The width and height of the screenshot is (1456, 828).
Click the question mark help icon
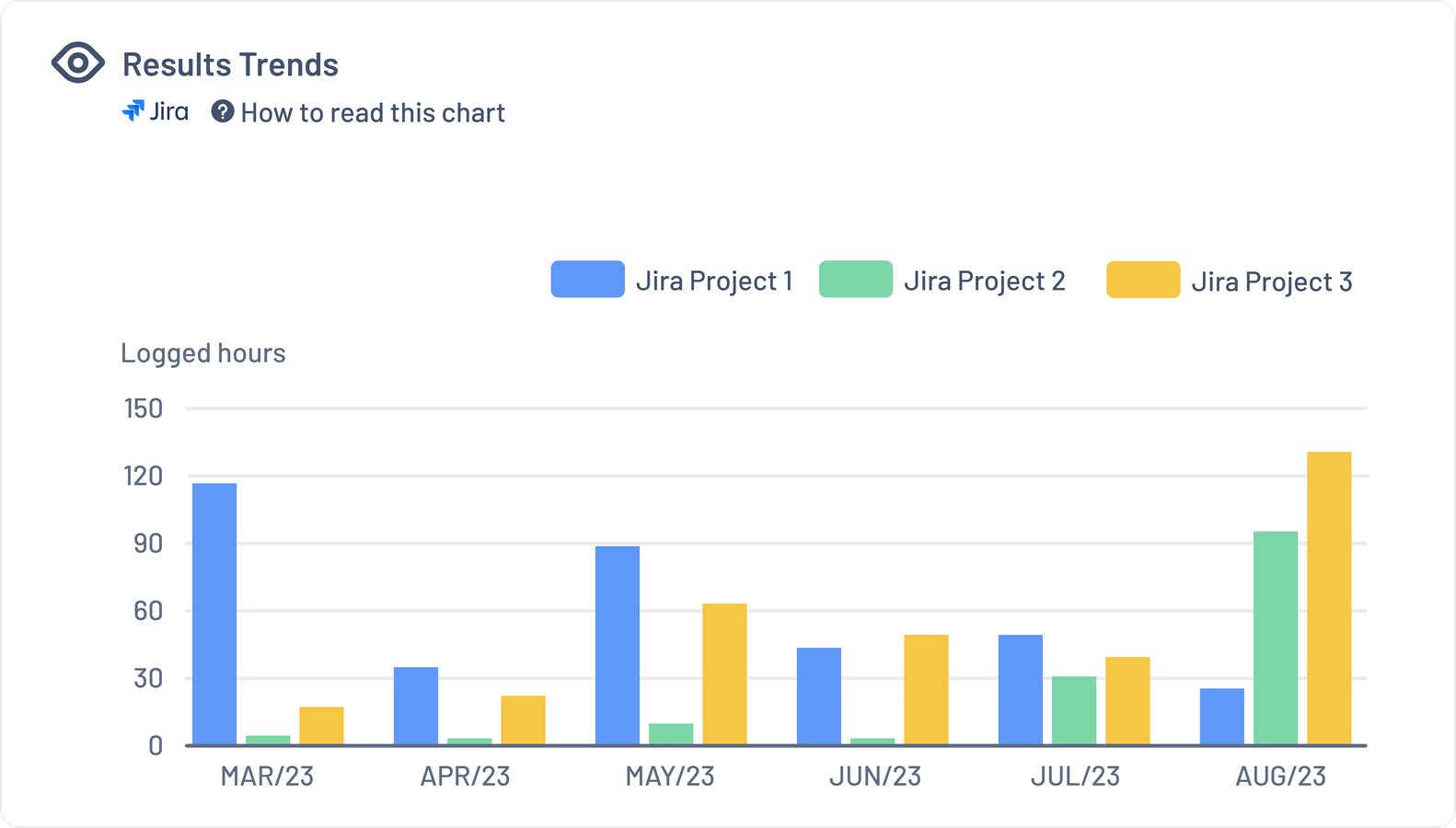(222, 111)
